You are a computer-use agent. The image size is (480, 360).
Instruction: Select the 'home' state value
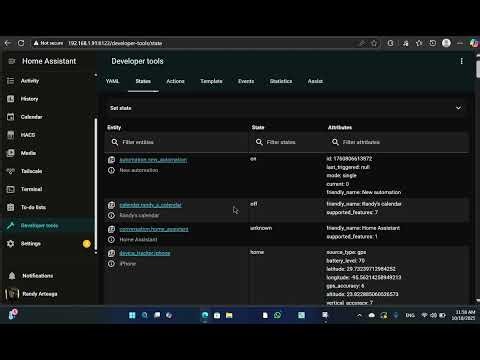[x=257, y=252]
